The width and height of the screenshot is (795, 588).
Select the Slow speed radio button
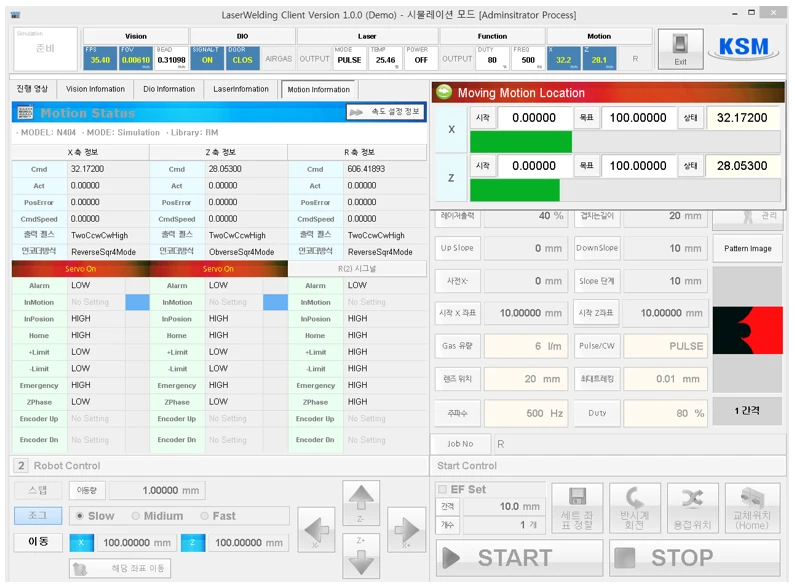80,516
